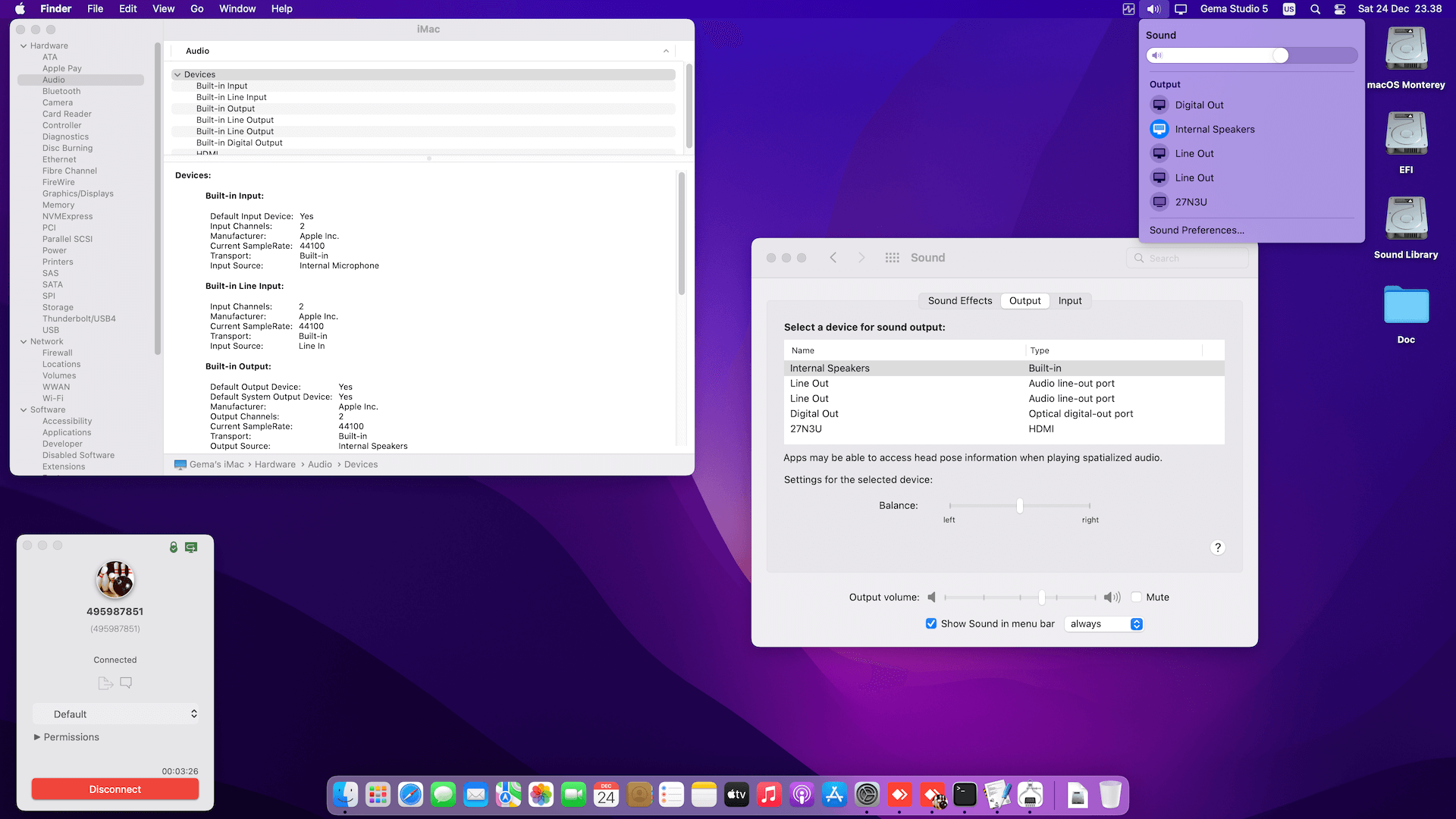Collapse the Devices section in System Information
The image size is (1456, 819).
coord(178,74)
